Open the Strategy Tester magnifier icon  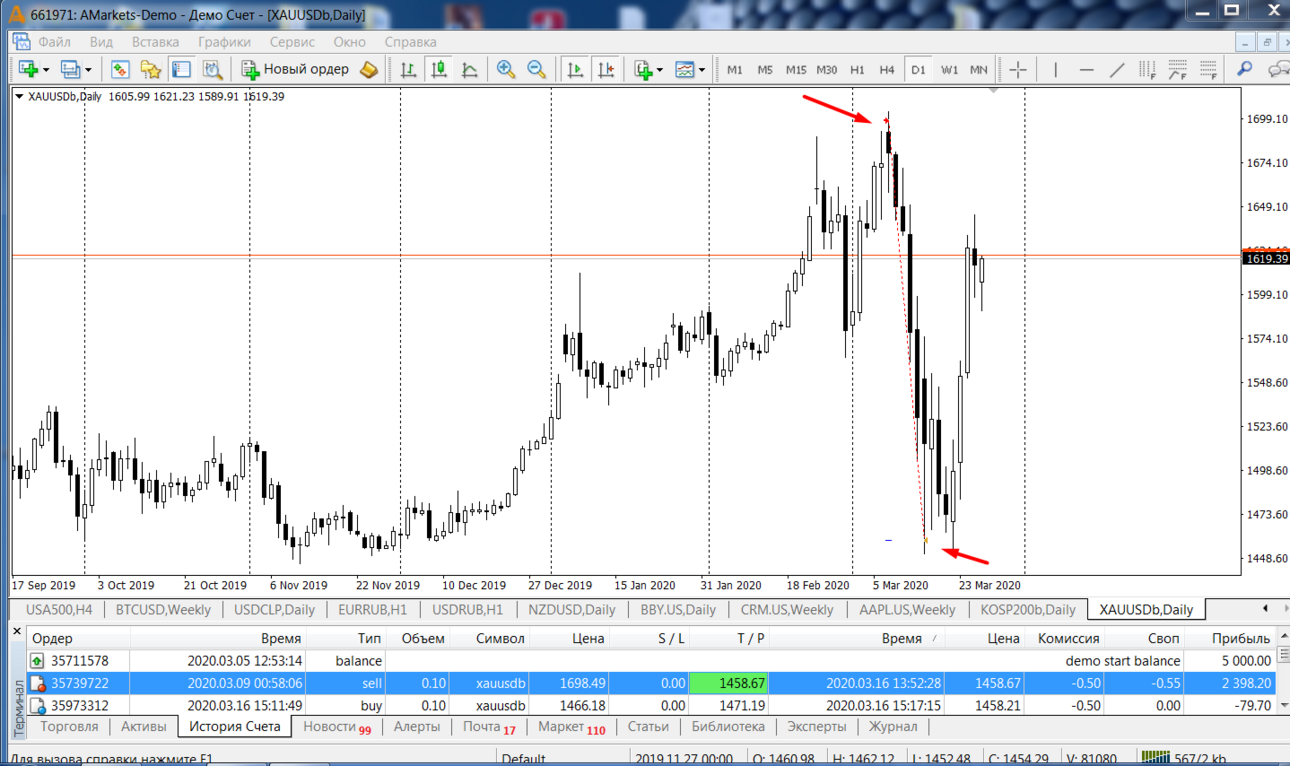click(212, 69)
